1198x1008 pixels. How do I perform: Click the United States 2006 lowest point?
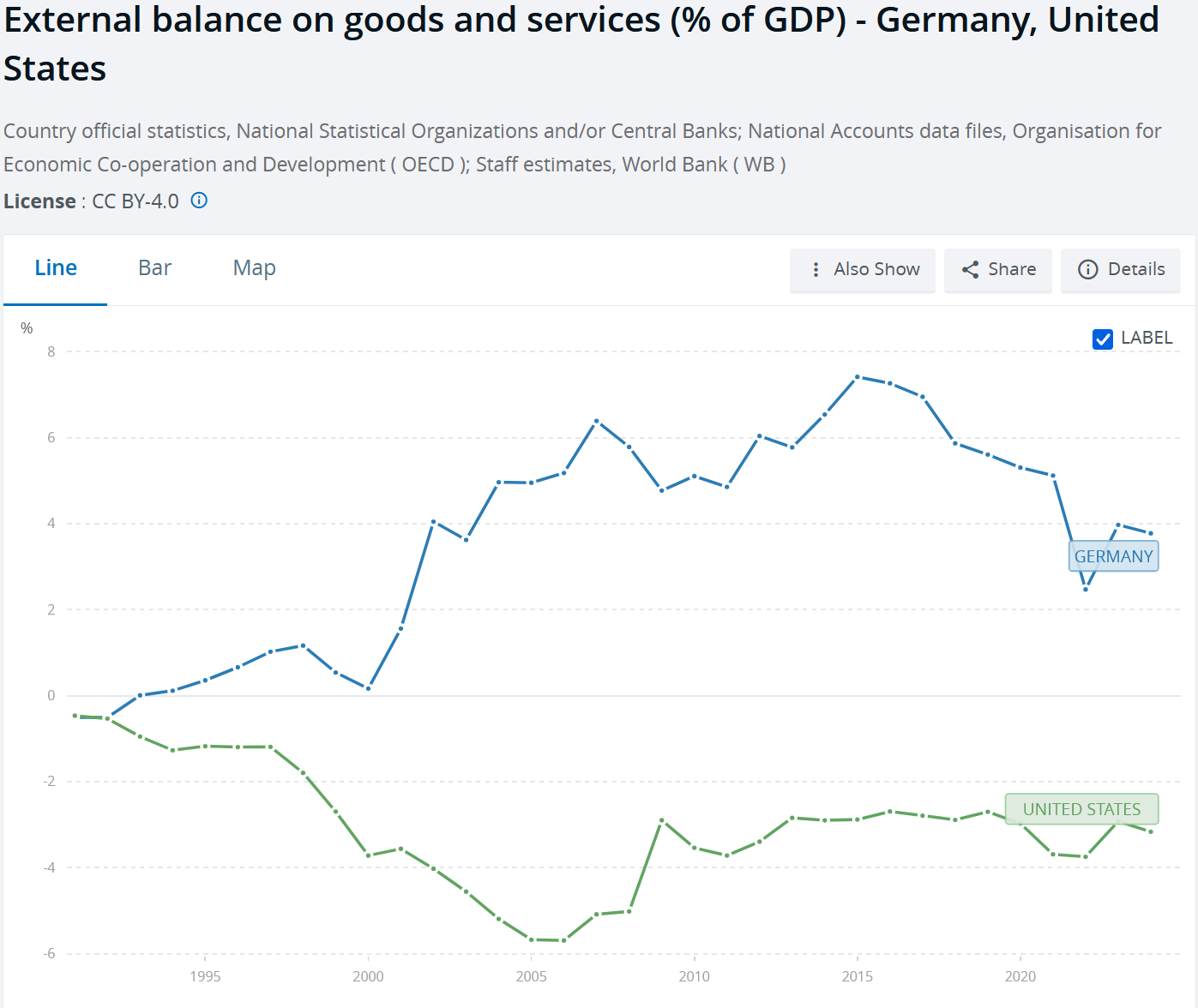(x=563, y=940)
